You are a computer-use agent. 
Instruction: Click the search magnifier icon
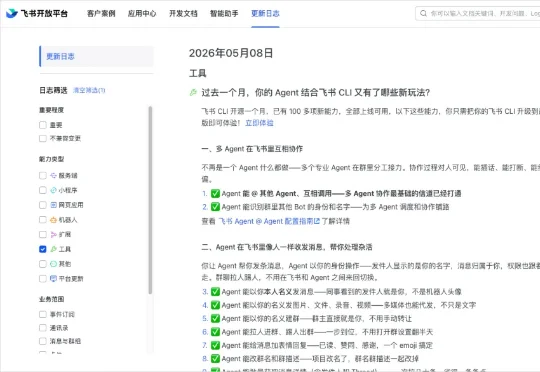423,13
